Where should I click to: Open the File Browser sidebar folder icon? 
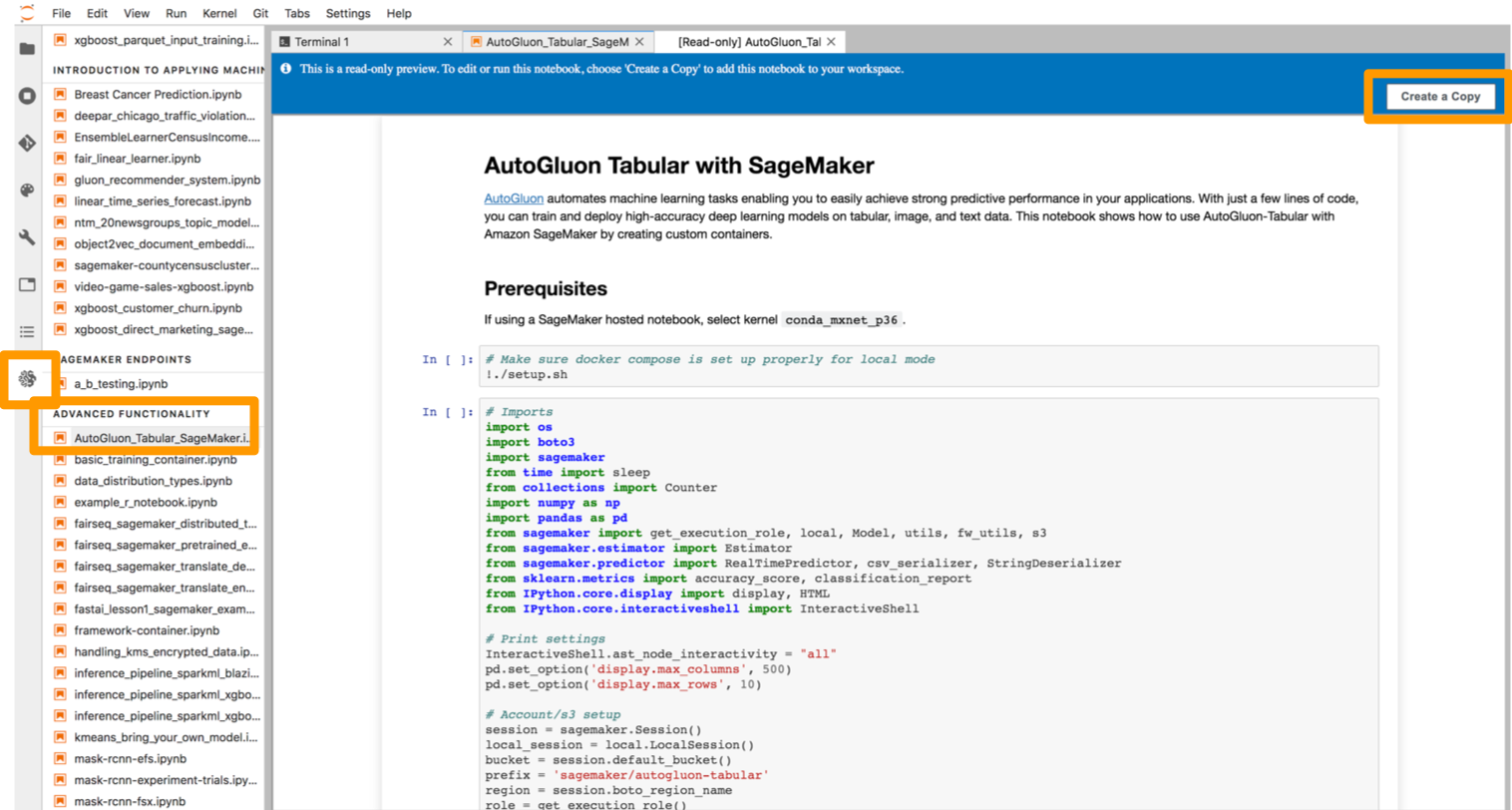[27, 48]
